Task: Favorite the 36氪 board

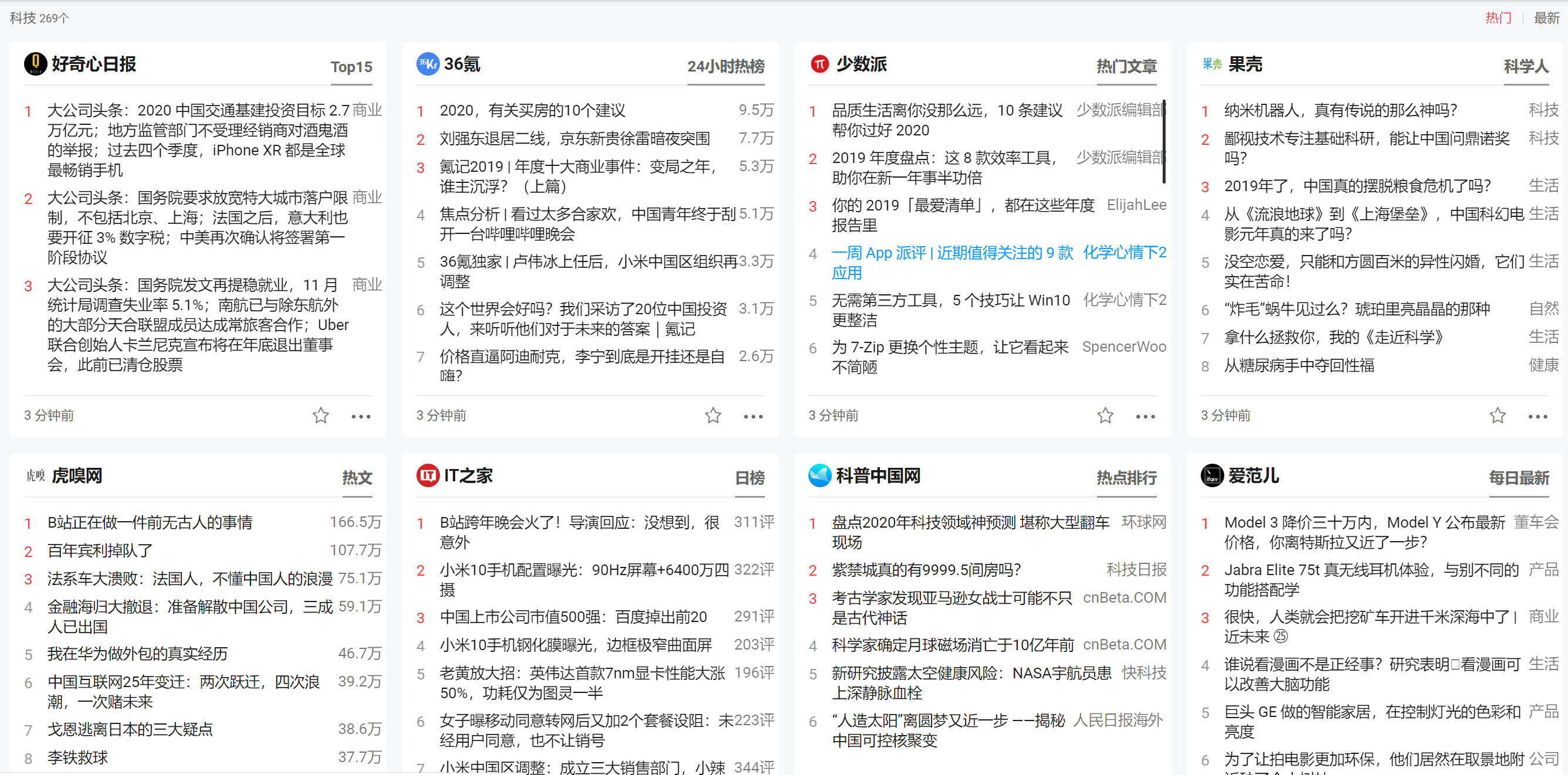Action: [713, 416]
